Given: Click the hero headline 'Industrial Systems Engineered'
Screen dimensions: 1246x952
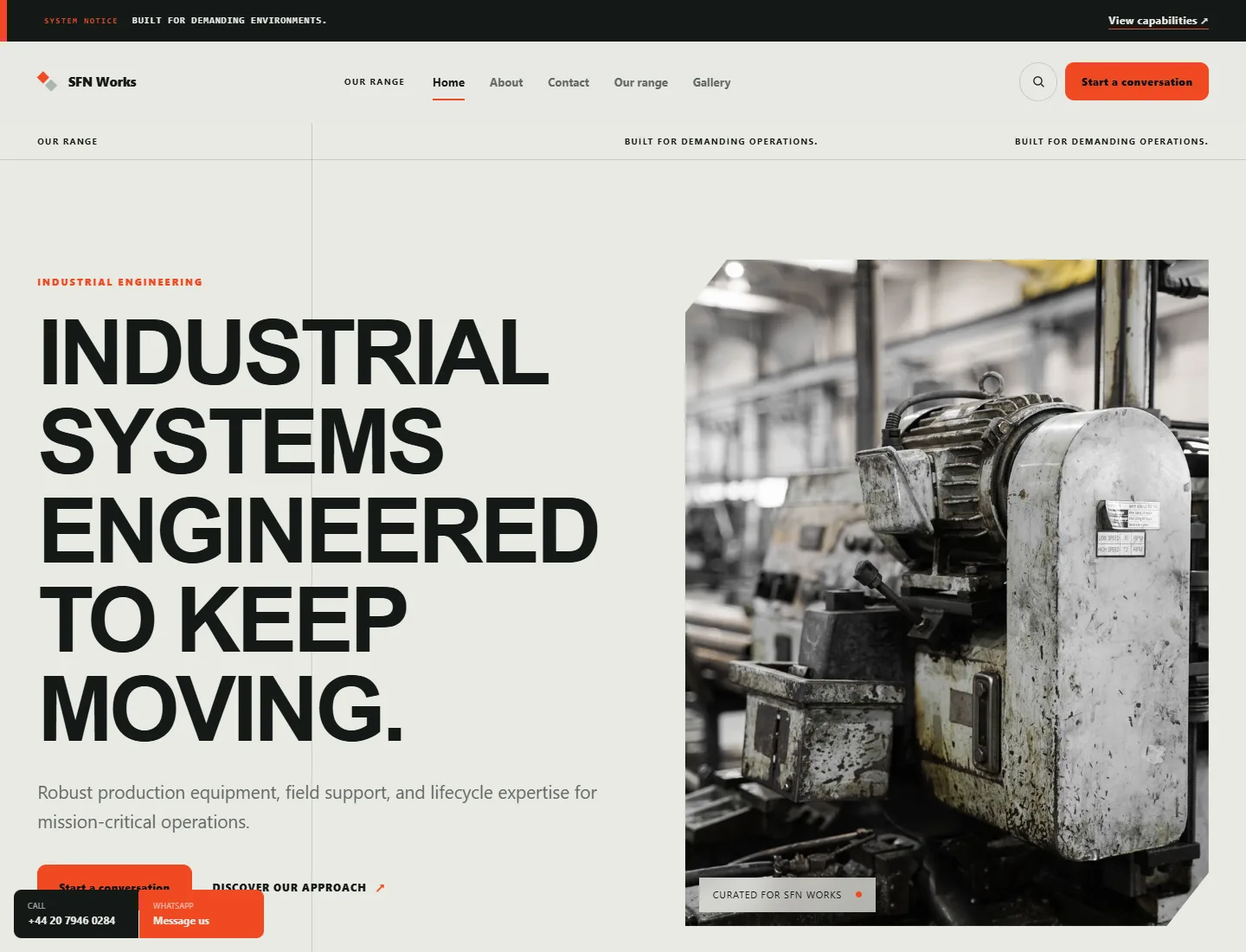Looking at the screenshot, I should 318,529.
